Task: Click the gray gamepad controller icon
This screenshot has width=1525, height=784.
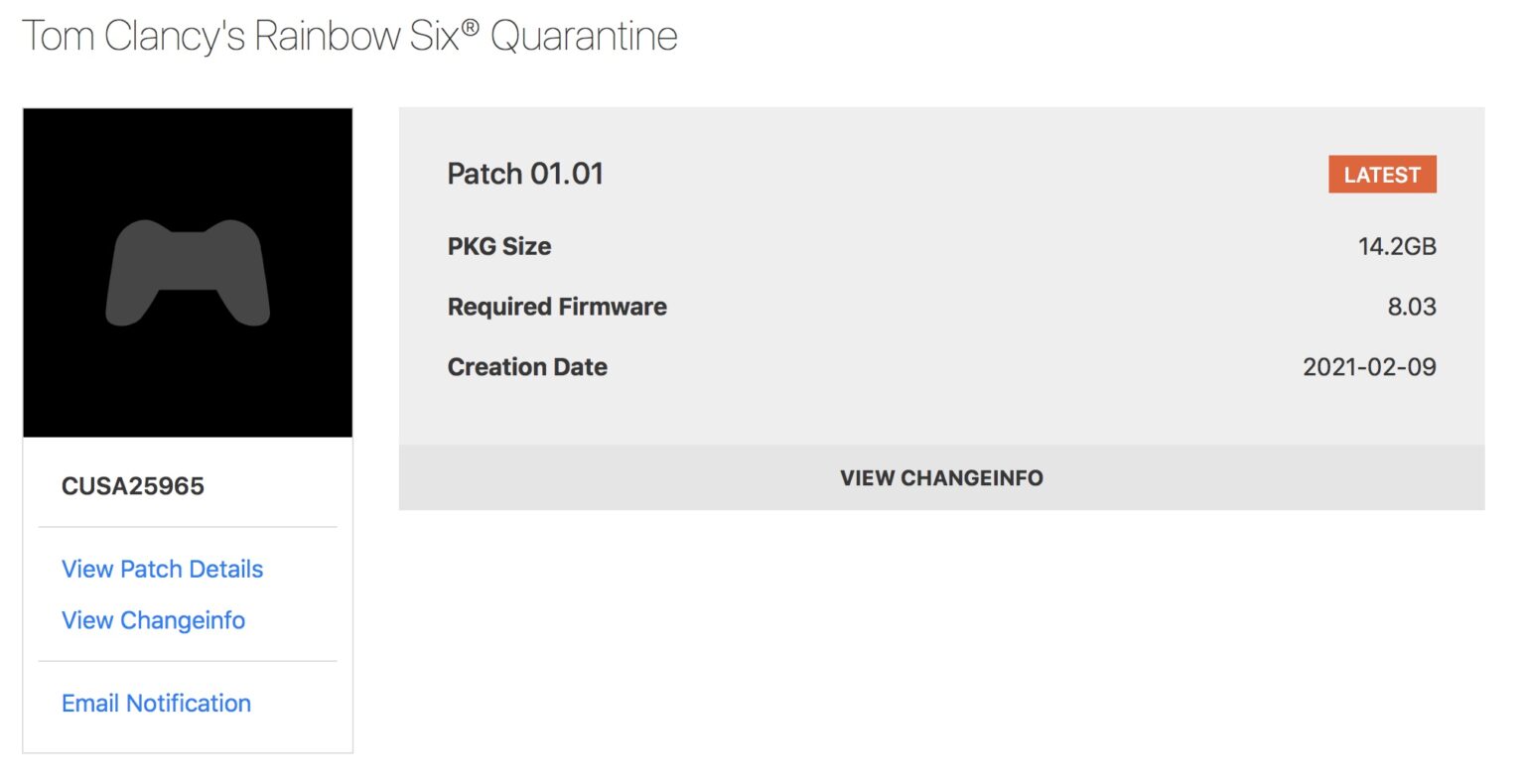Action: click(188, 273)
